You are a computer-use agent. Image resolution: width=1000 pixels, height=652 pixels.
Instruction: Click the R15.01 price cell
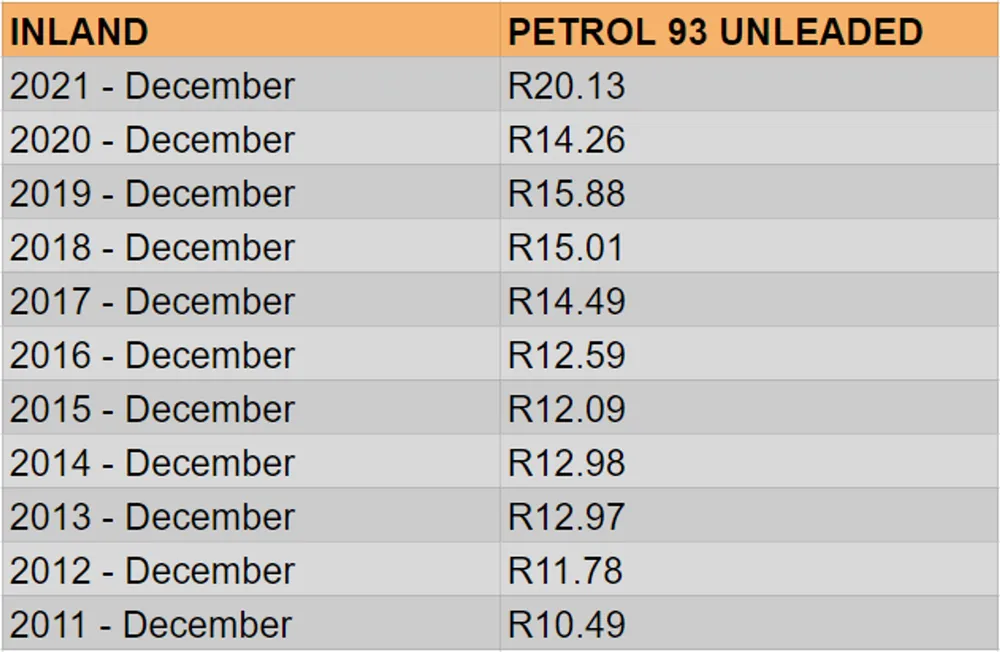[749, 246]
